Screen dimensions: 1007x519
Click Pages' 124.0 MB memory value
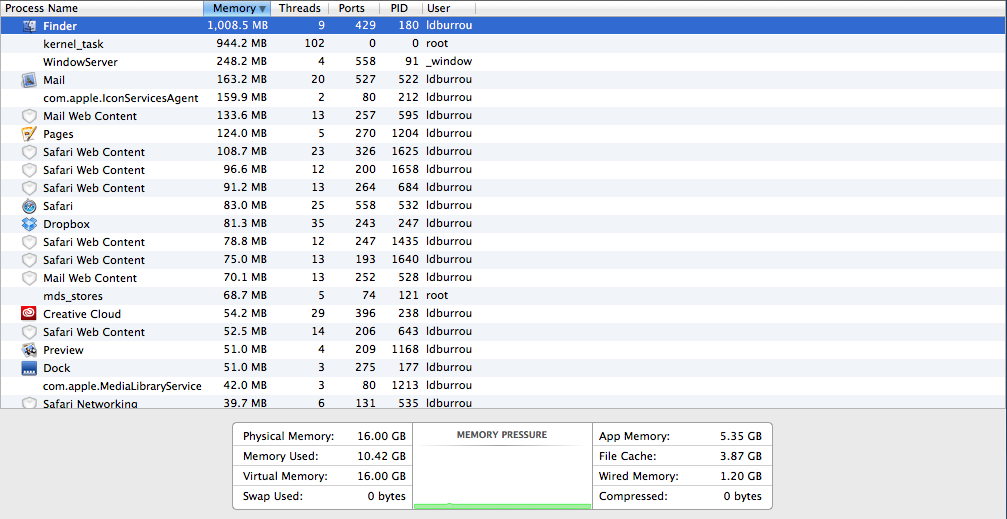[242, 134]
